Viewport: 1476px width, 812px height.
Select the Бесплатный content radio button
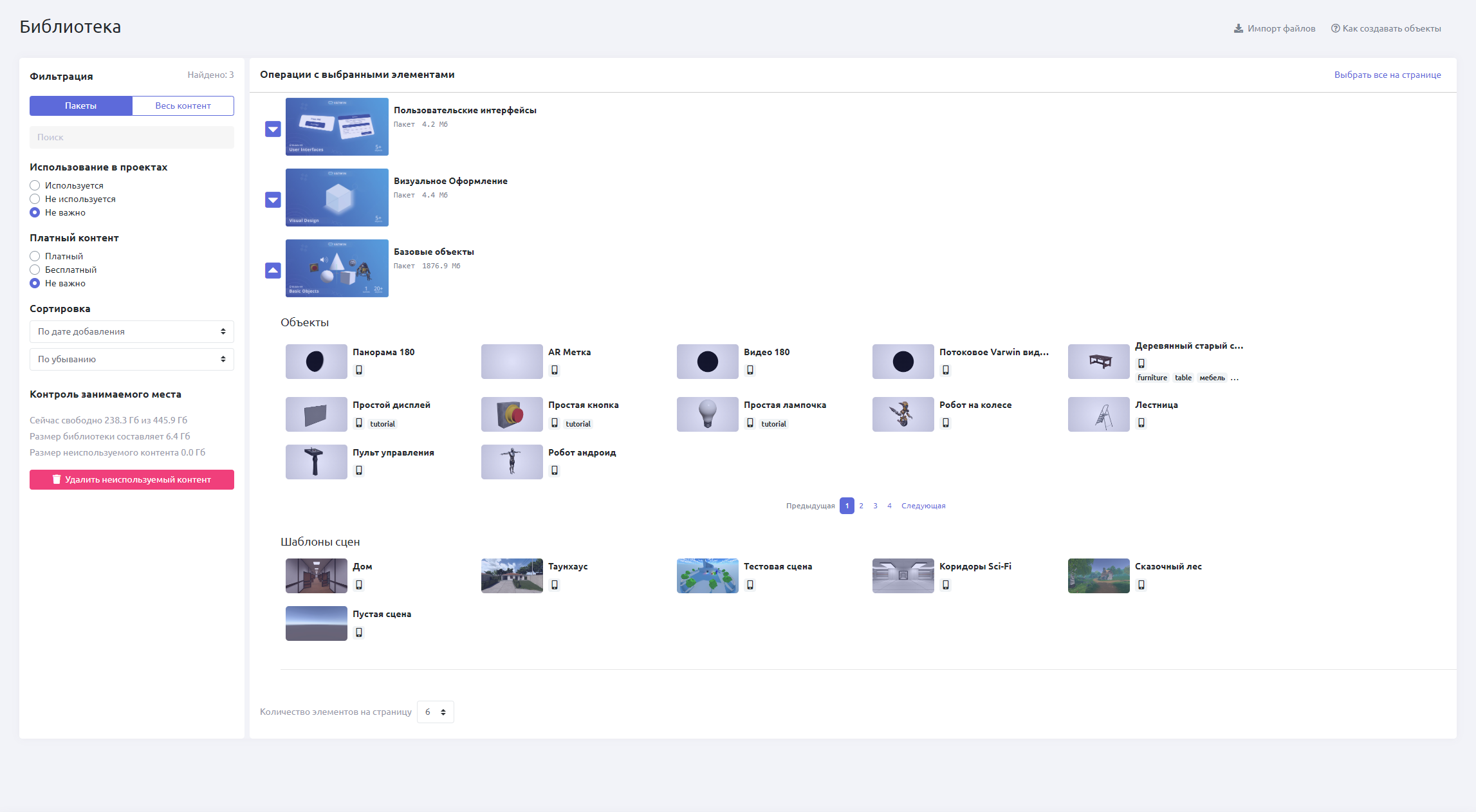(x=35, y=270)
